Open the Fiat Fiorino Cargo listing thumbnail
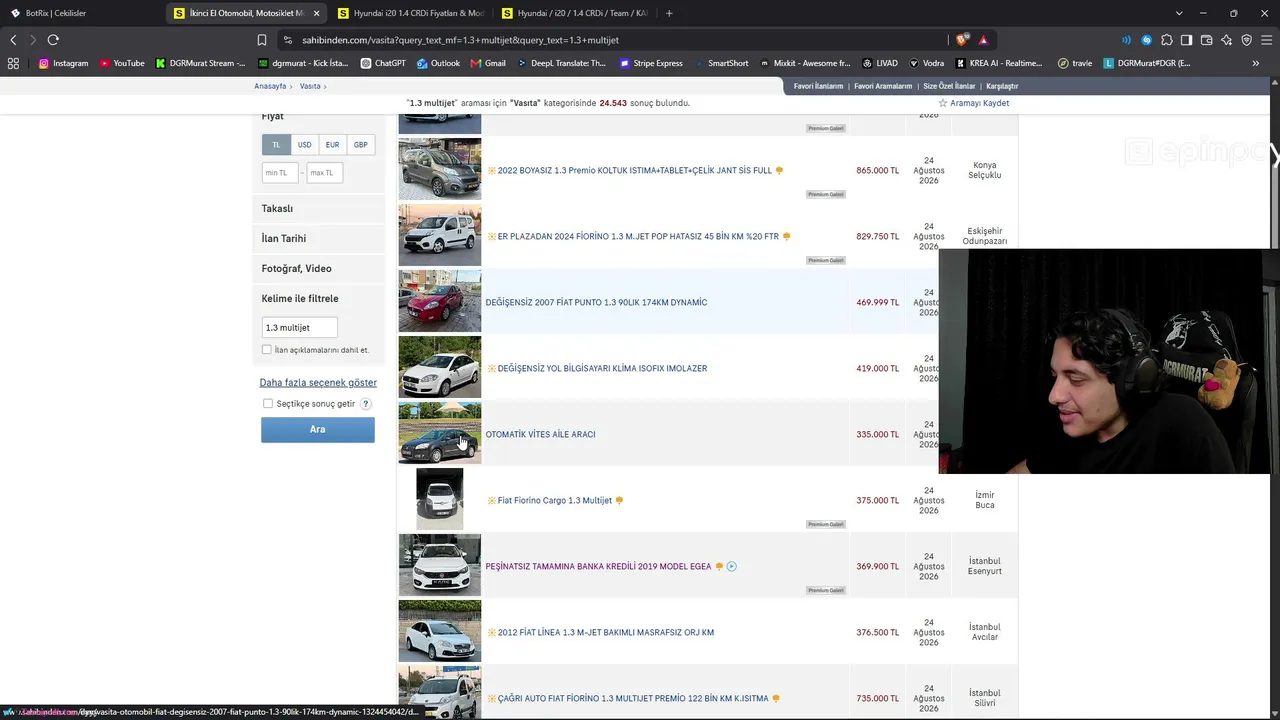1280x720 pixels. (x=440, y=499)
